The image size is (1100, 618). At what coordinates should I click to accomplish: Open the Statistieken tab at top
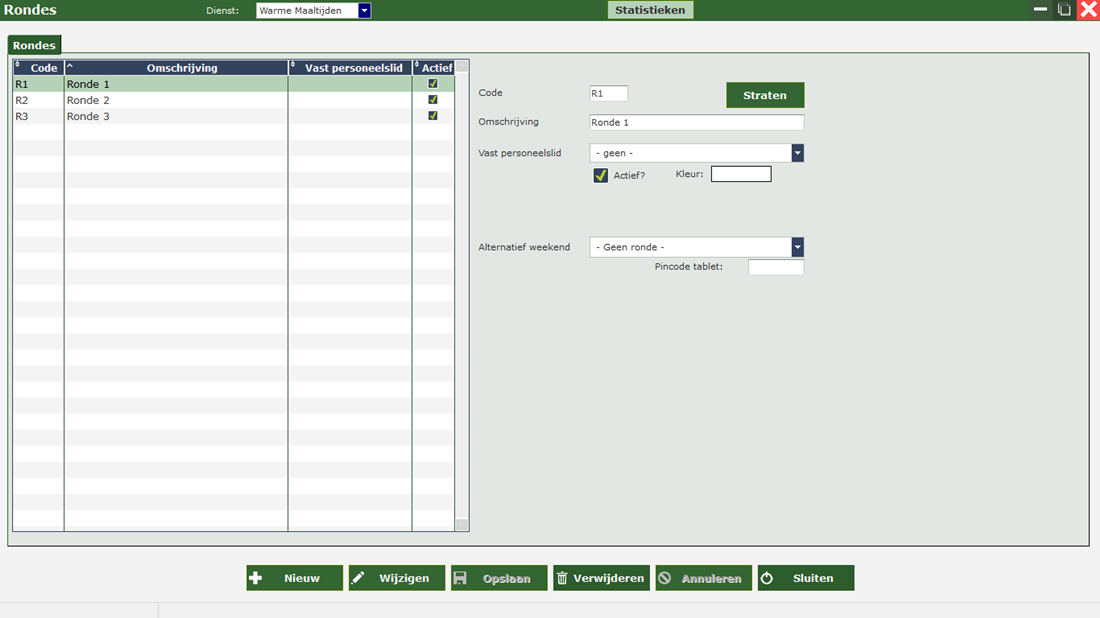coord(650,10)
